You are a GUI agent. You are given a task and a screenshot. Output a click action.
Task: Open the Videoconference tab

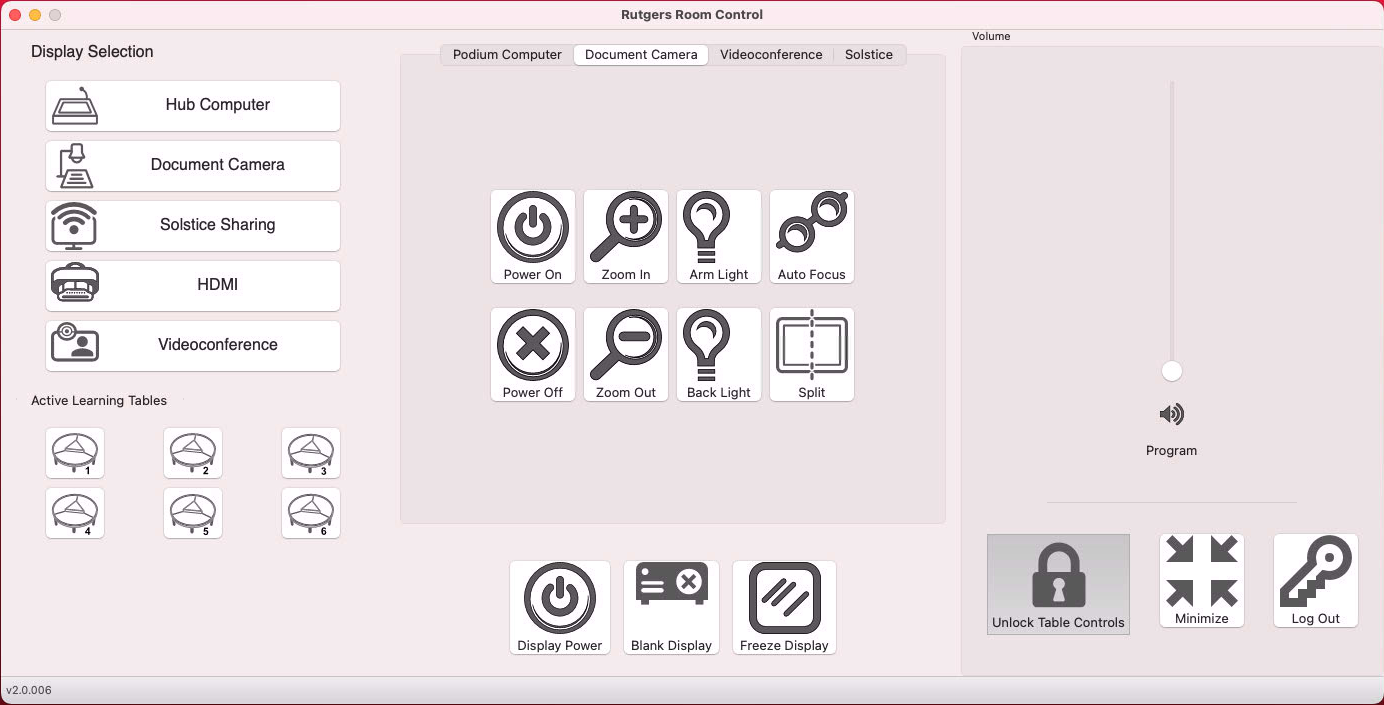click(x=771, y=55)
